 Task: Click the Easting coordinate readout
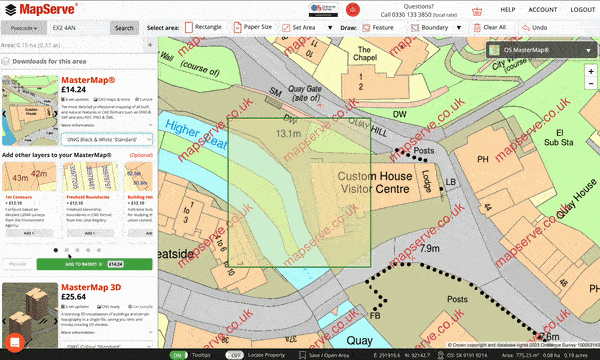(386, 355)
